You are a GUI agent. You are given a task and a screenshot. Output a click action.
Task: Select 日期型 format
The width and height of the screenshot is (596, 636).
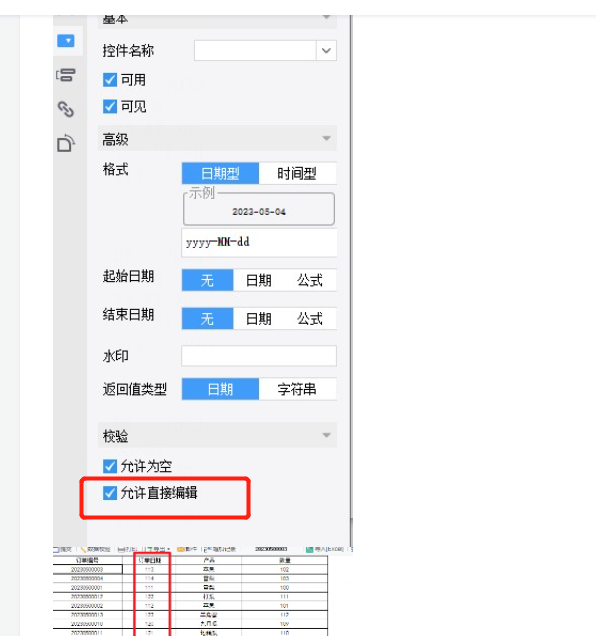coord(220,174)
